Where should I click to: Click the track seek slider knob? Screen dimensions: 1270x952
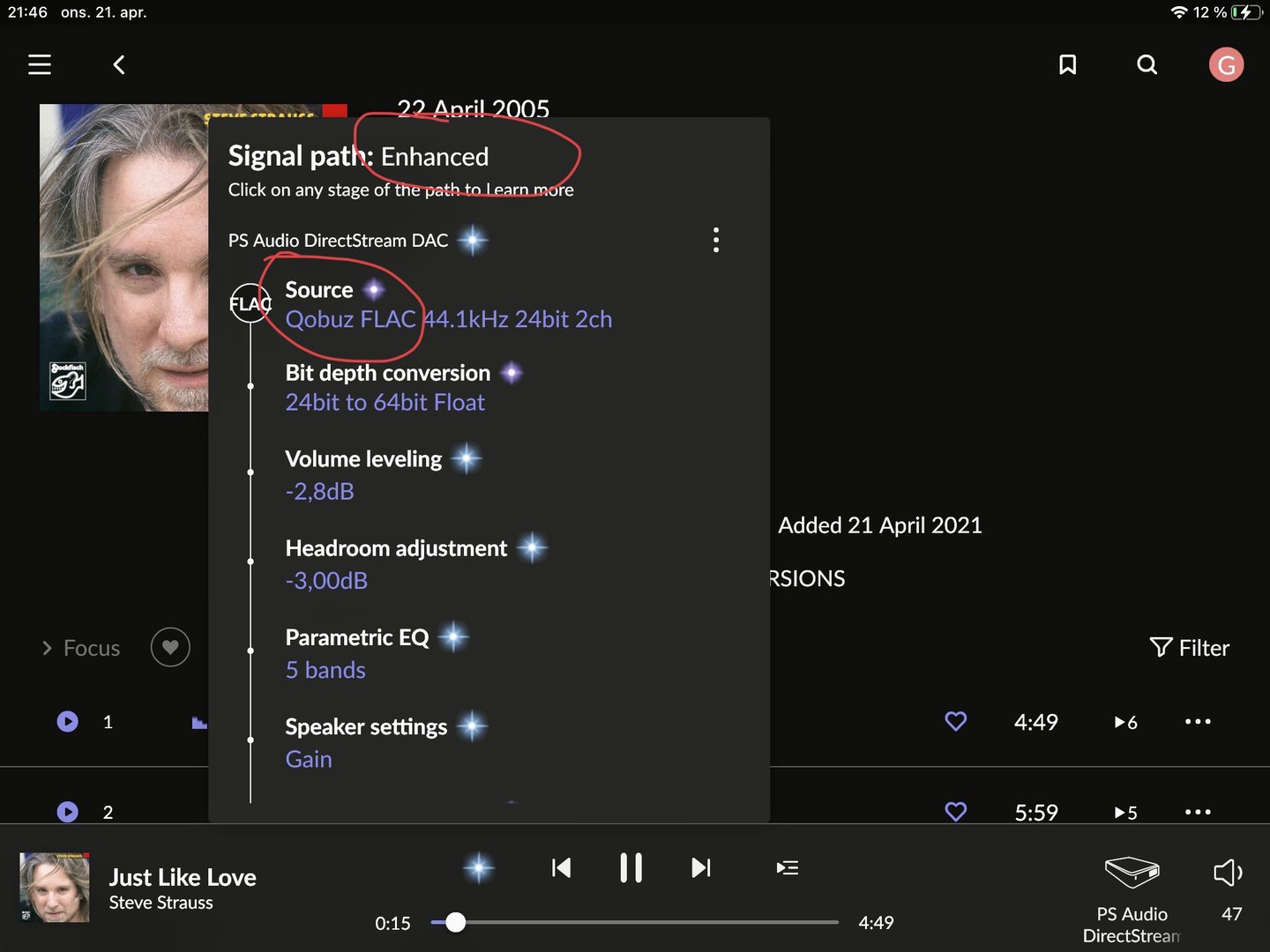coord(455,922)
